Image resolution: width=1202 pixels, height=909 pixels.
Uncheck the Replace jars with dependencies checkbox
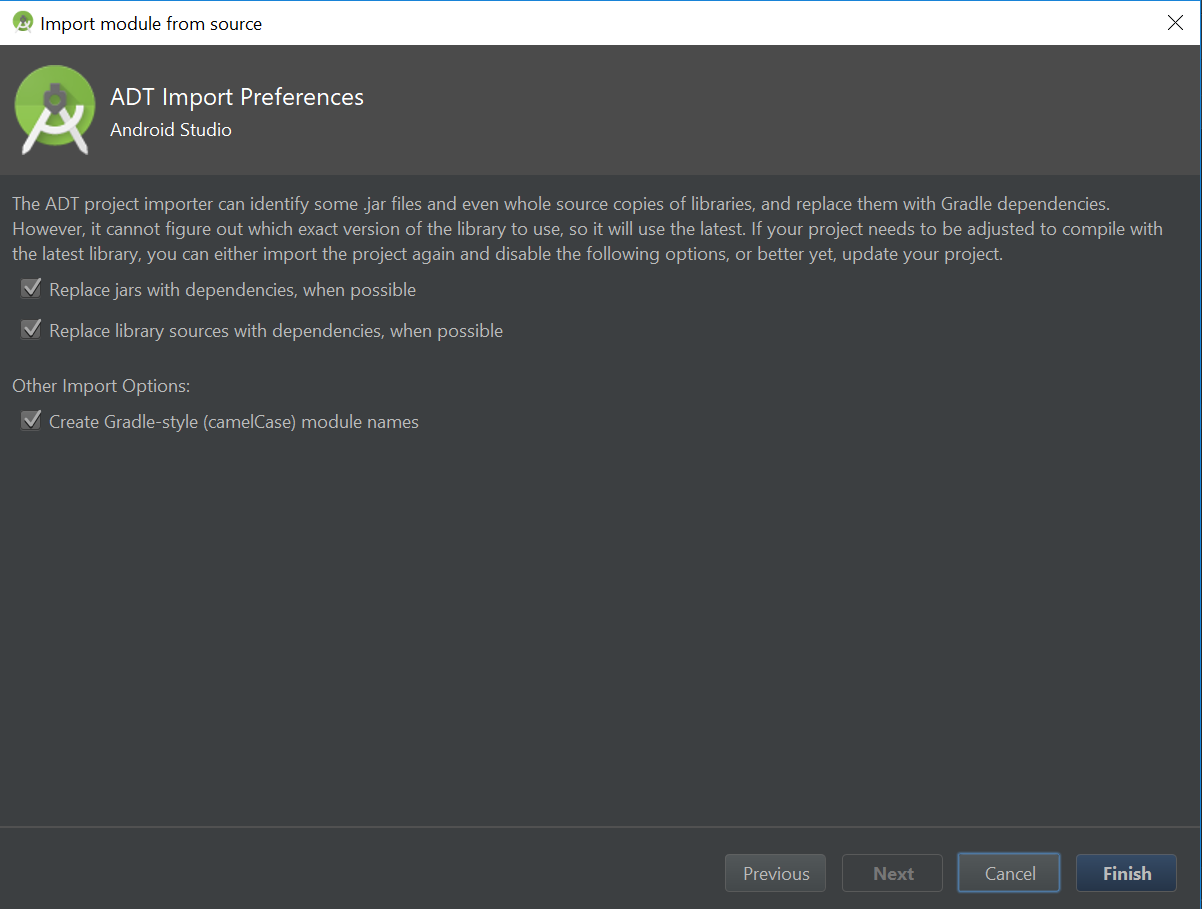31,289
